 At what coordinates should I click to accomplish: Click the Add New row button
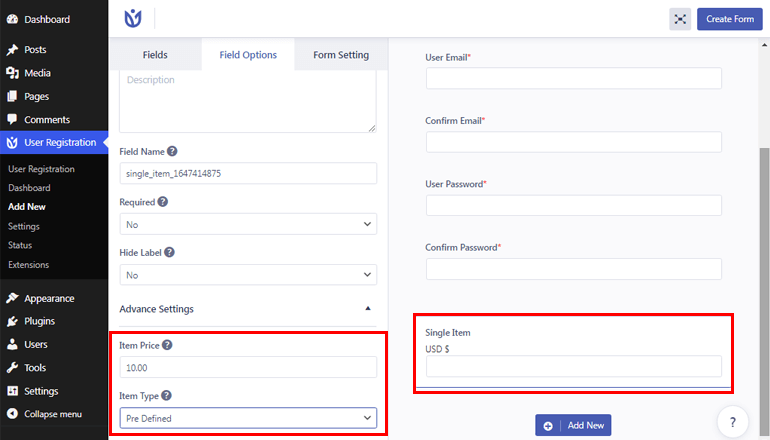click(x=573, y=425)
